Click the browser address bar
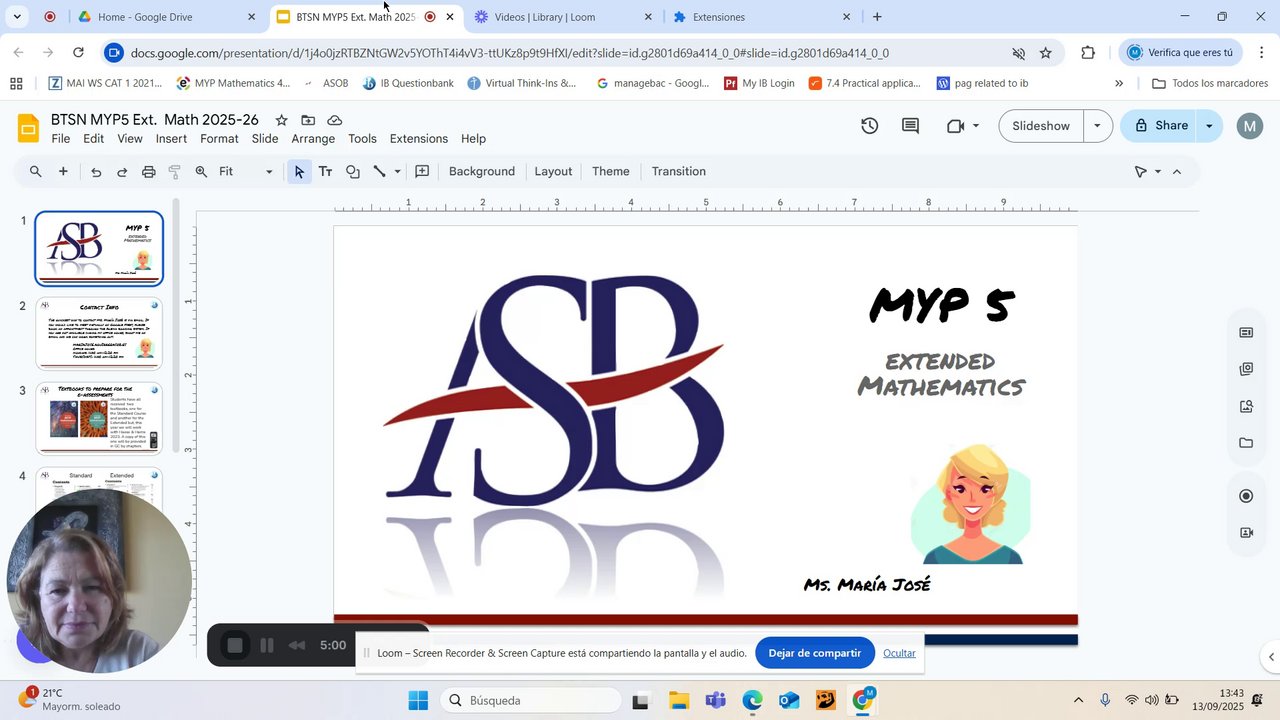Viewport: 1280px width, 720px height. (x=510, y=53)
